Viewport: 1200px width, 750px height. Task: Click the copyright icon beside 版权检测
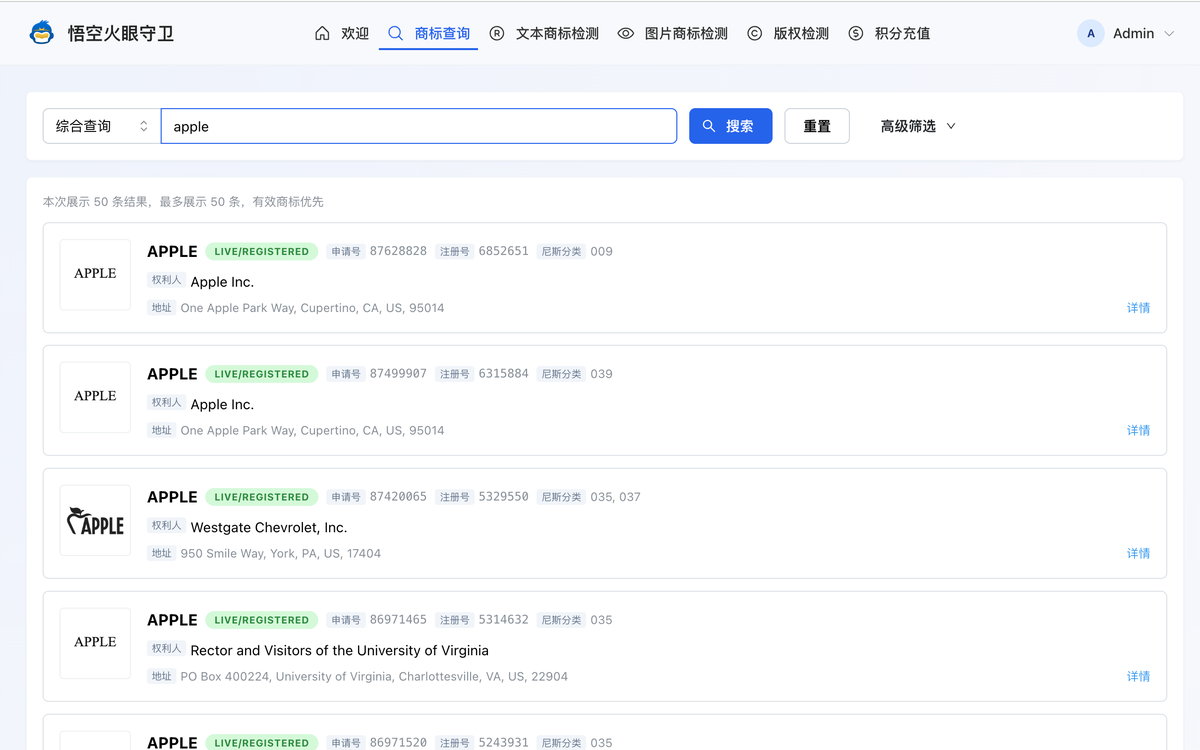click(x=755, y=33)
